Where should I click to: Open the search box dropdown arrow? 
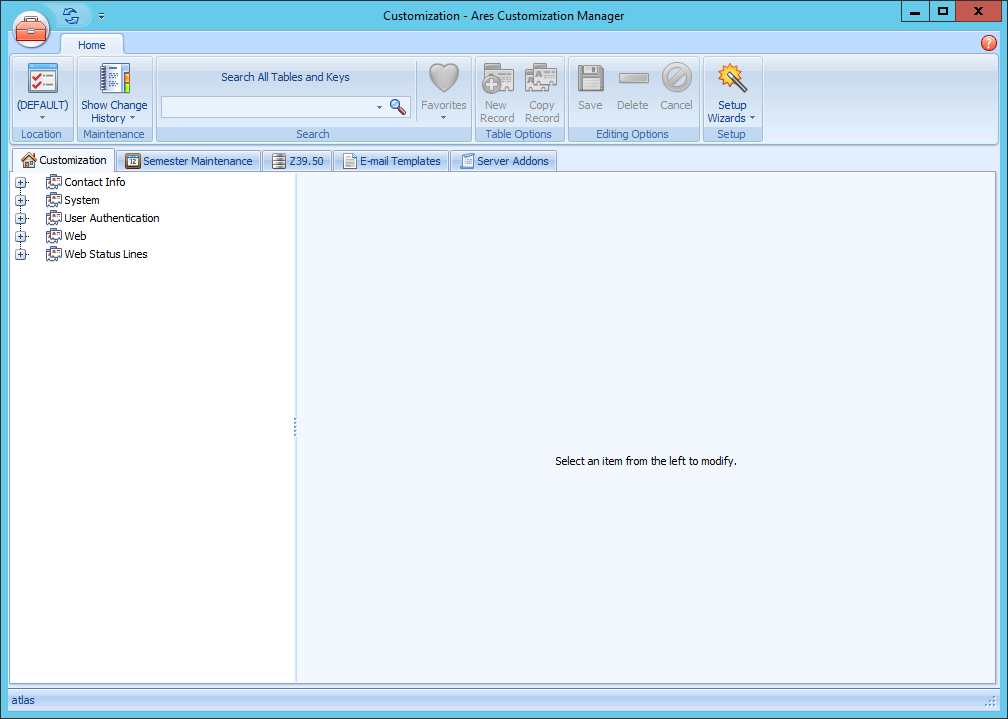tap(379, 107)
